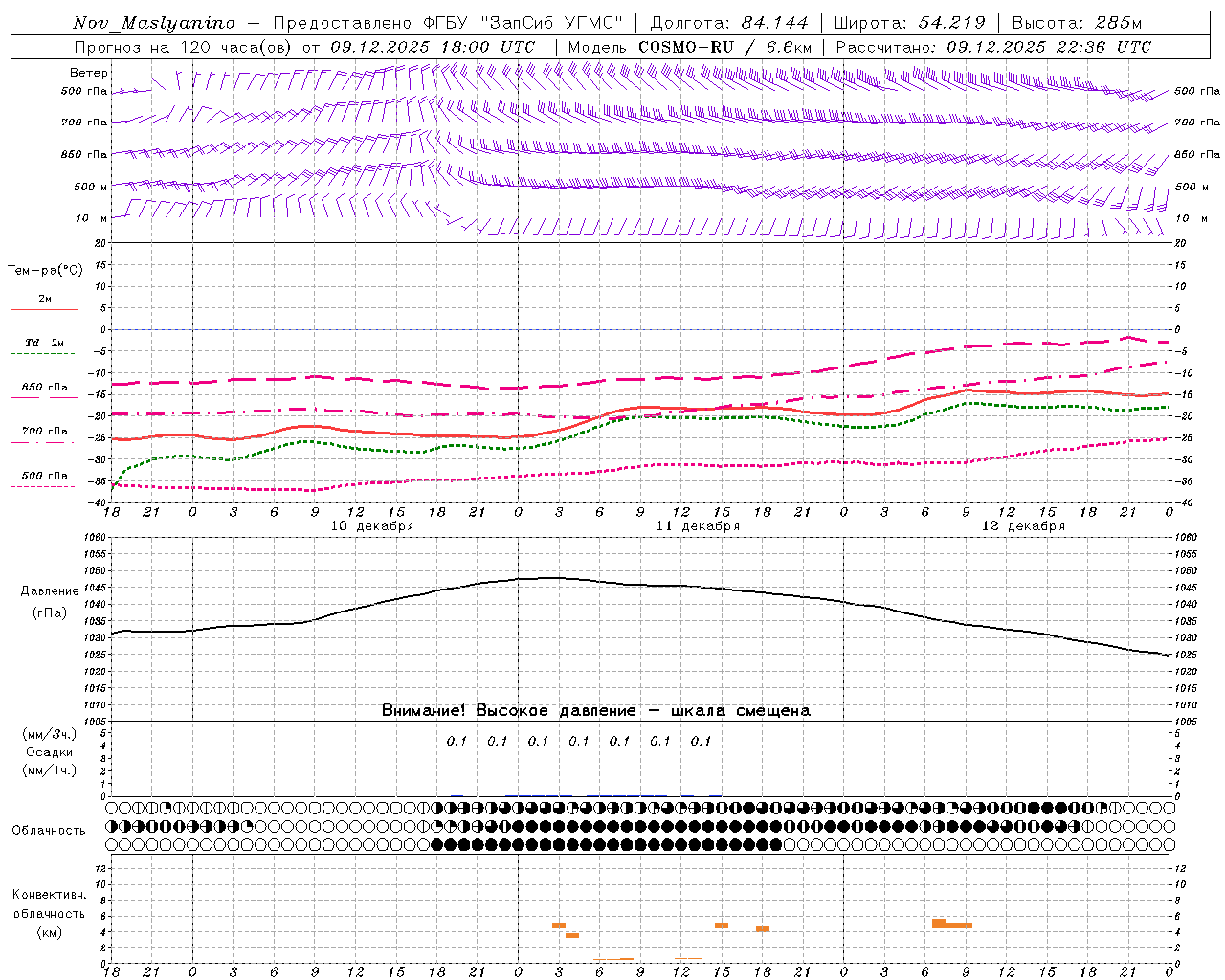Click the Конвективн. облачность label
Image resolution: width=1225 pixels, height=980 pixels.
click(x=50, y=903)
